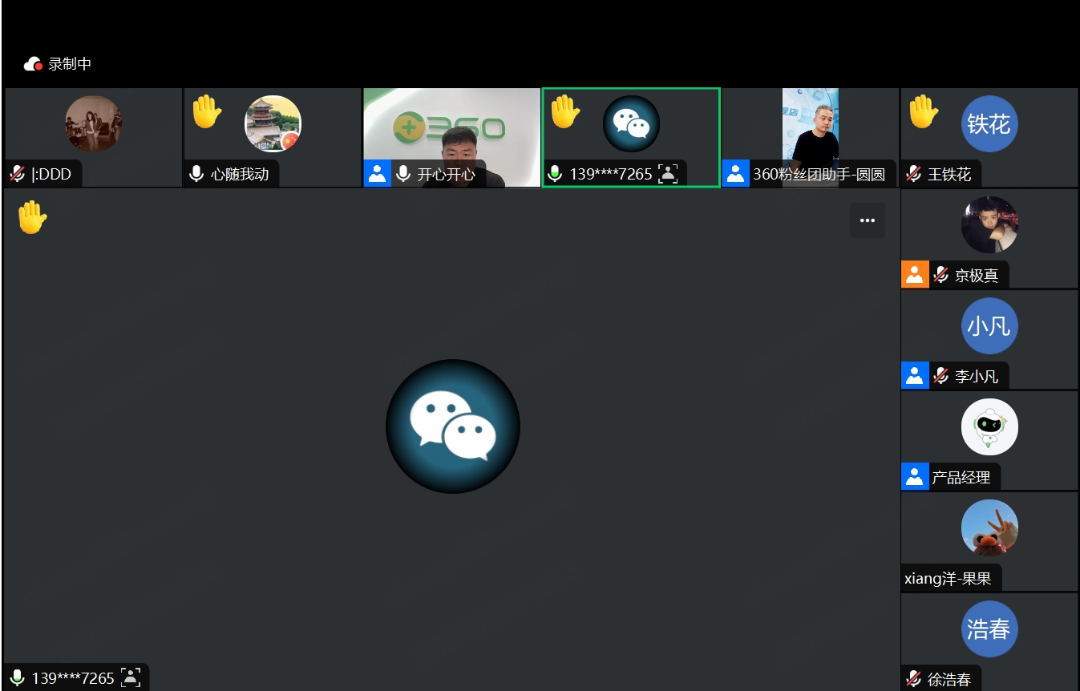Click orange person badge beside 京极真

point(915,275)
